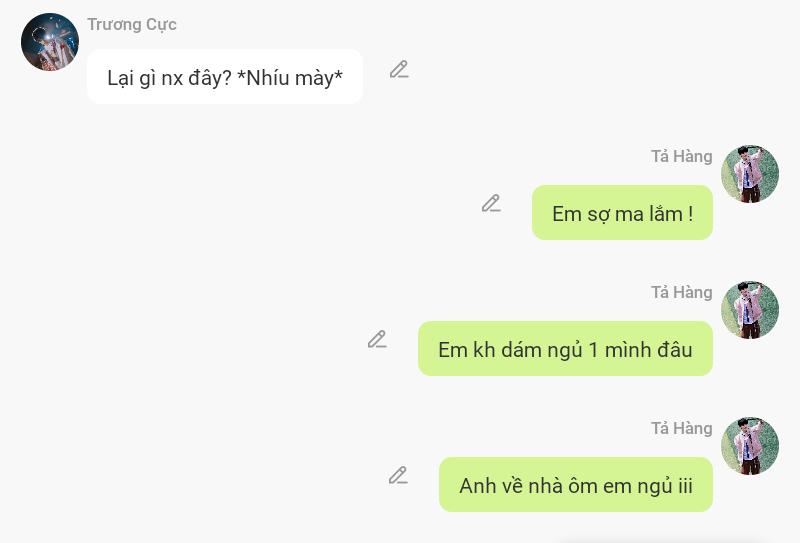Edit the 'Lại gì nx đây?' message

(399, 69)
